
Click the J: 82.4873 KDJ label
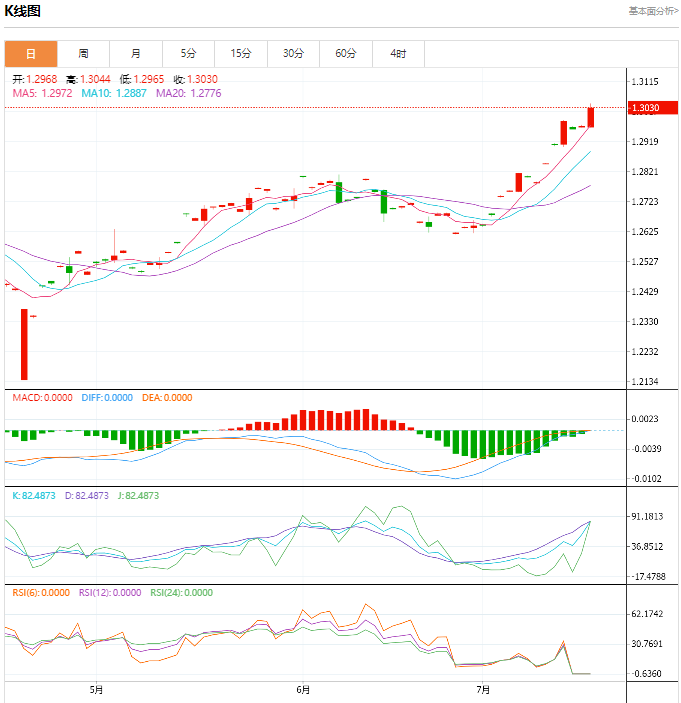tap(139, 495)
